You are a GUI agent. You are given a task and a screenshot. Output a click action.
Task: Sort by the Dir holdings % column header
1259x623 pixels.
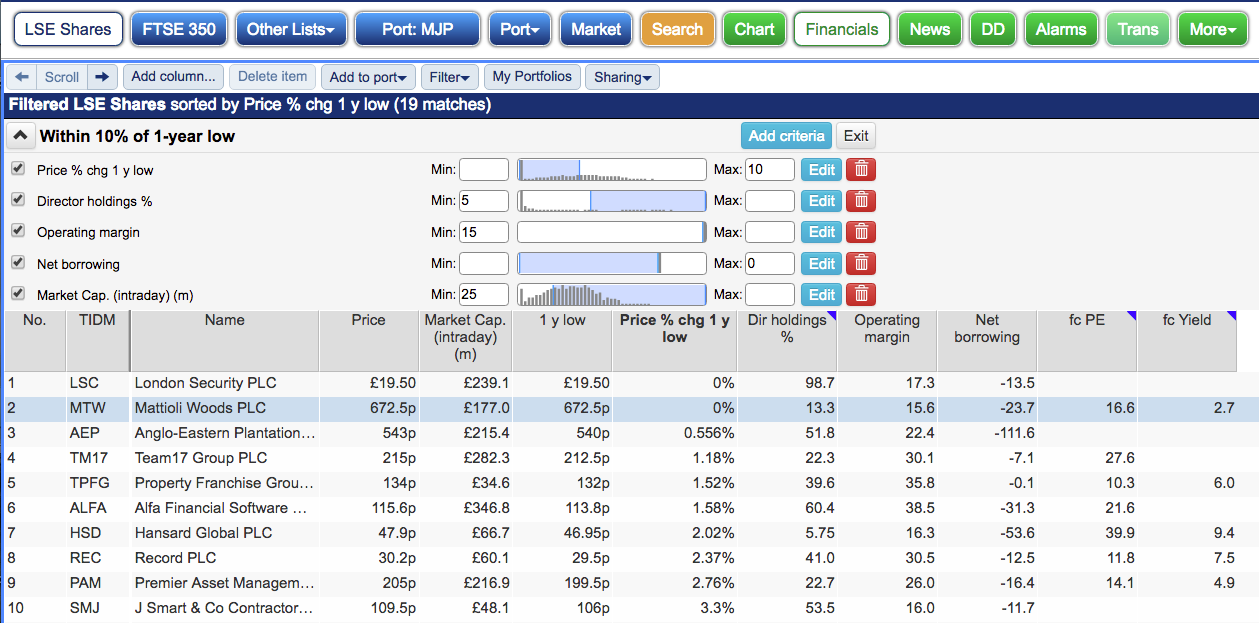click(x=787, y=341)
